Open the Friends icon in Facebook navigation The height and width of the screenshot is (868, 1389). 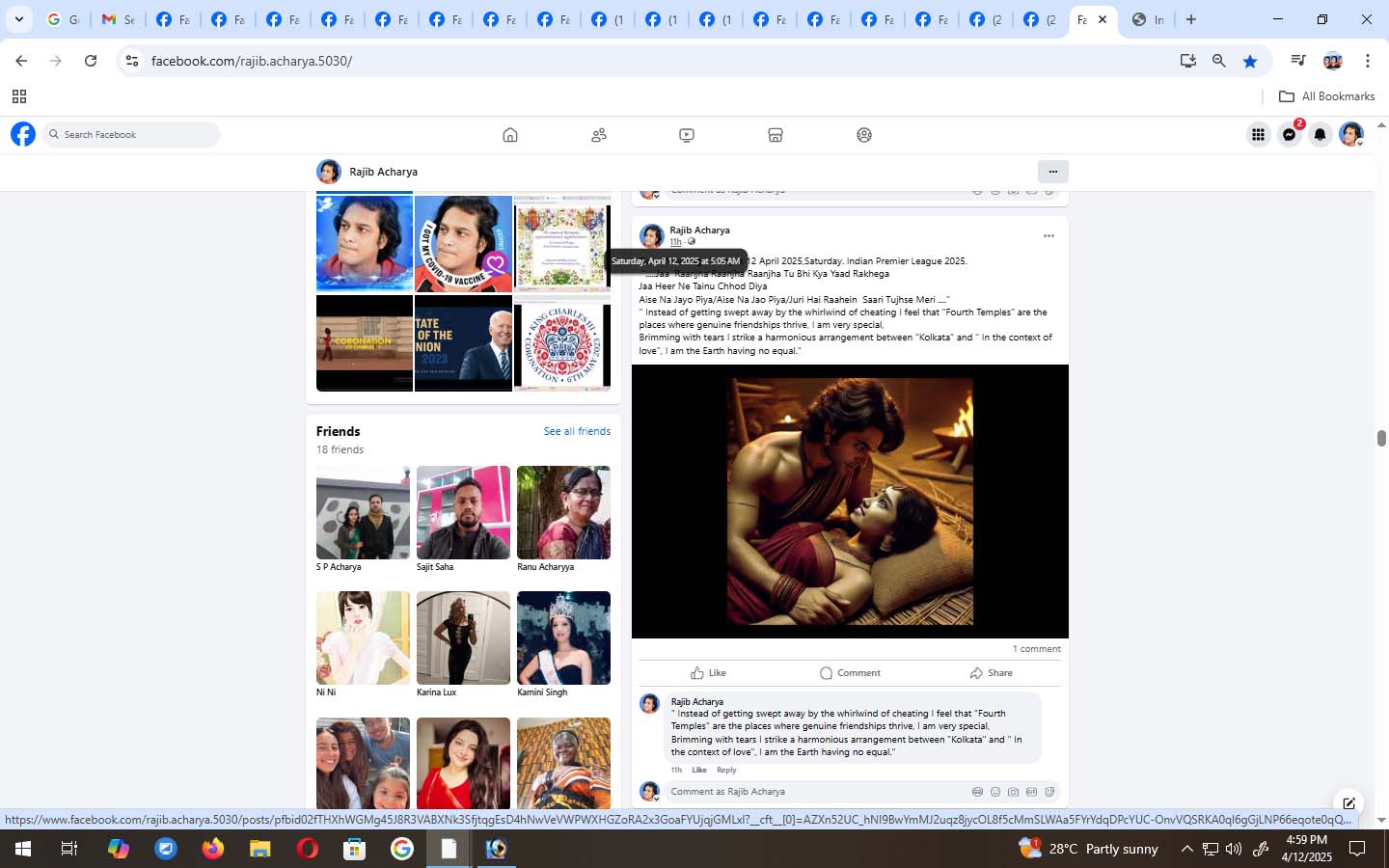tap(599, 135)
